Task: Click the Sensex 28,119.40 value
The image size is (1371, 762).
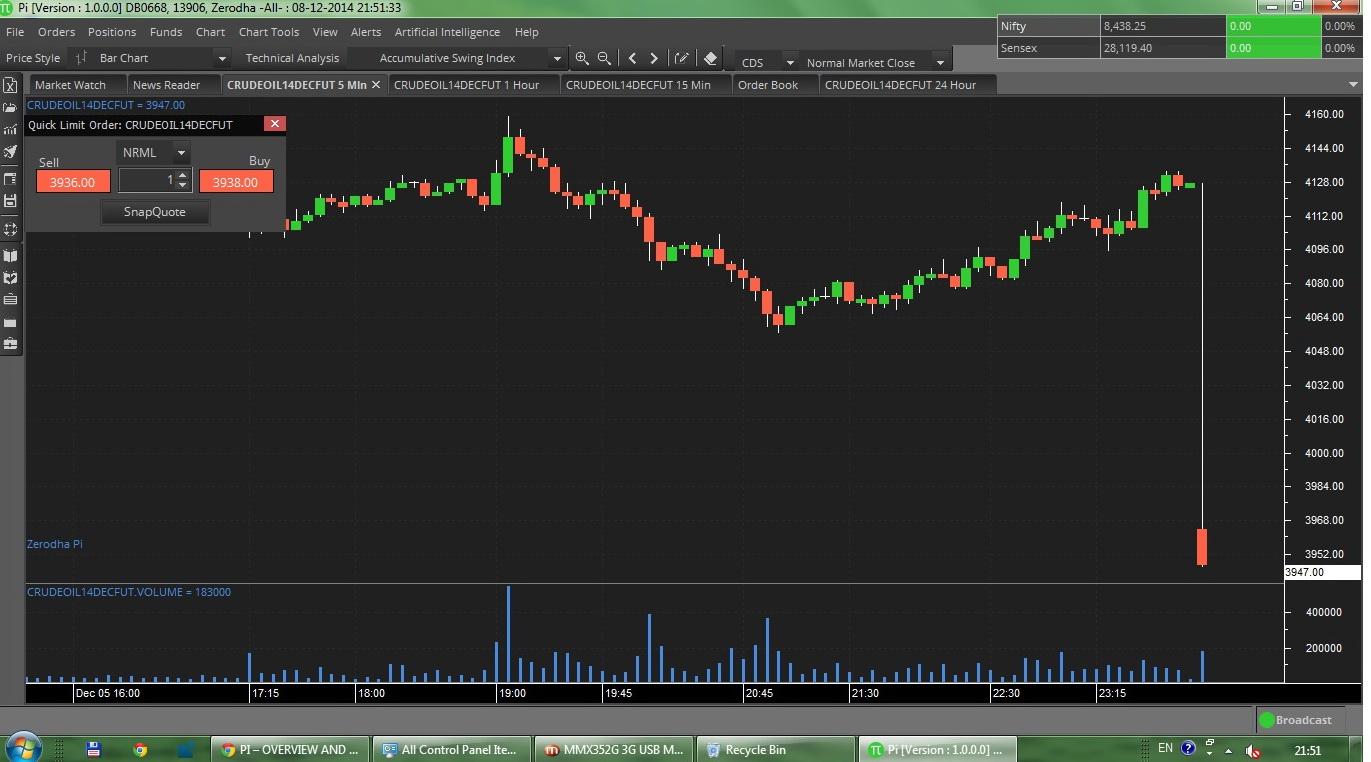Action: coord(1129,48)
